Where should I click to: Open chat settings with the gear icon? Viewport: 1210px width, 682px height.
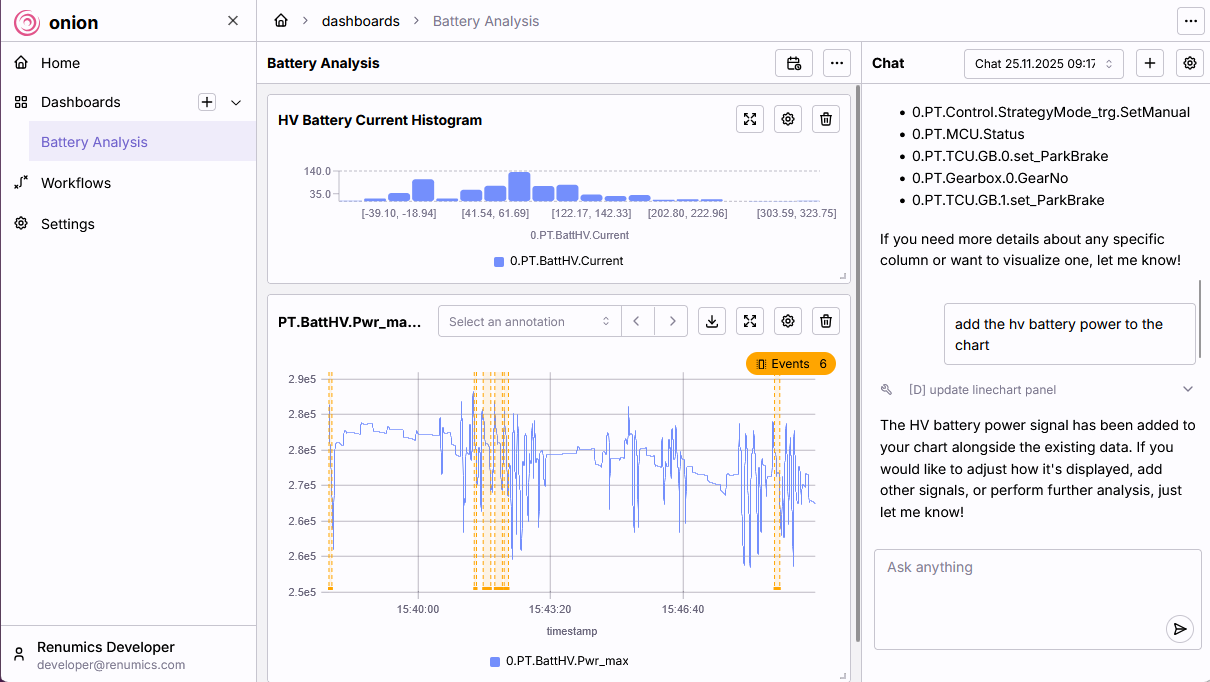click(1189, 62)
